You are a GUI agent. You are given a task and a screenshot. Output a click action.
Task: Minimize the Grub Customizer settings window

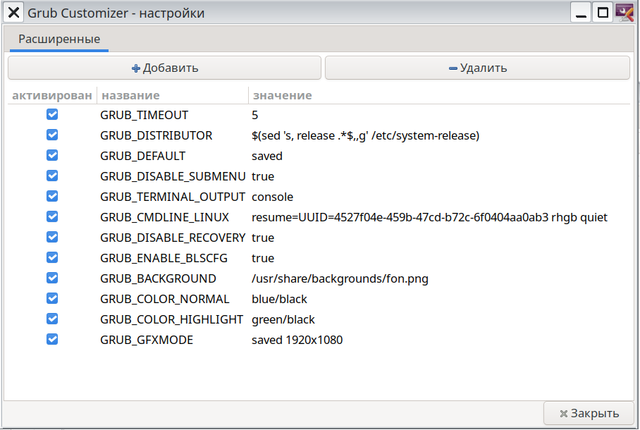(581, 13)
